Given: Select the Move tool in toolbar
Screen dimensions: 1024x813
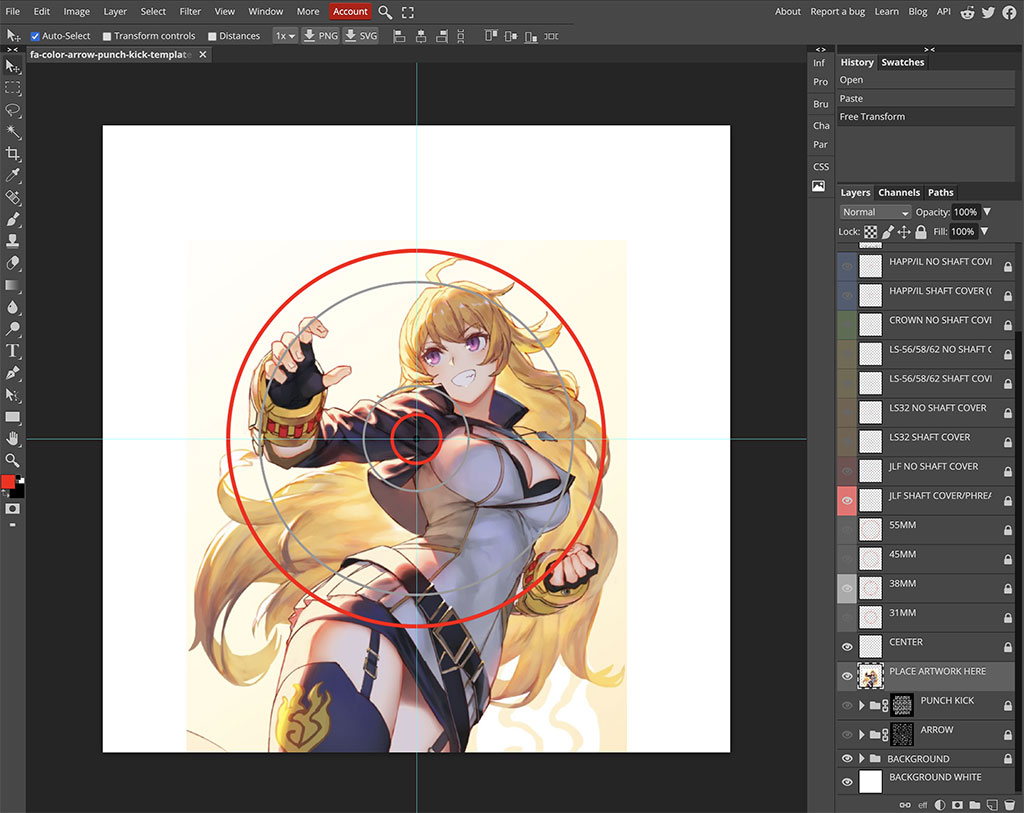Looking at the screenshot, I should click(x=12, y=66).
